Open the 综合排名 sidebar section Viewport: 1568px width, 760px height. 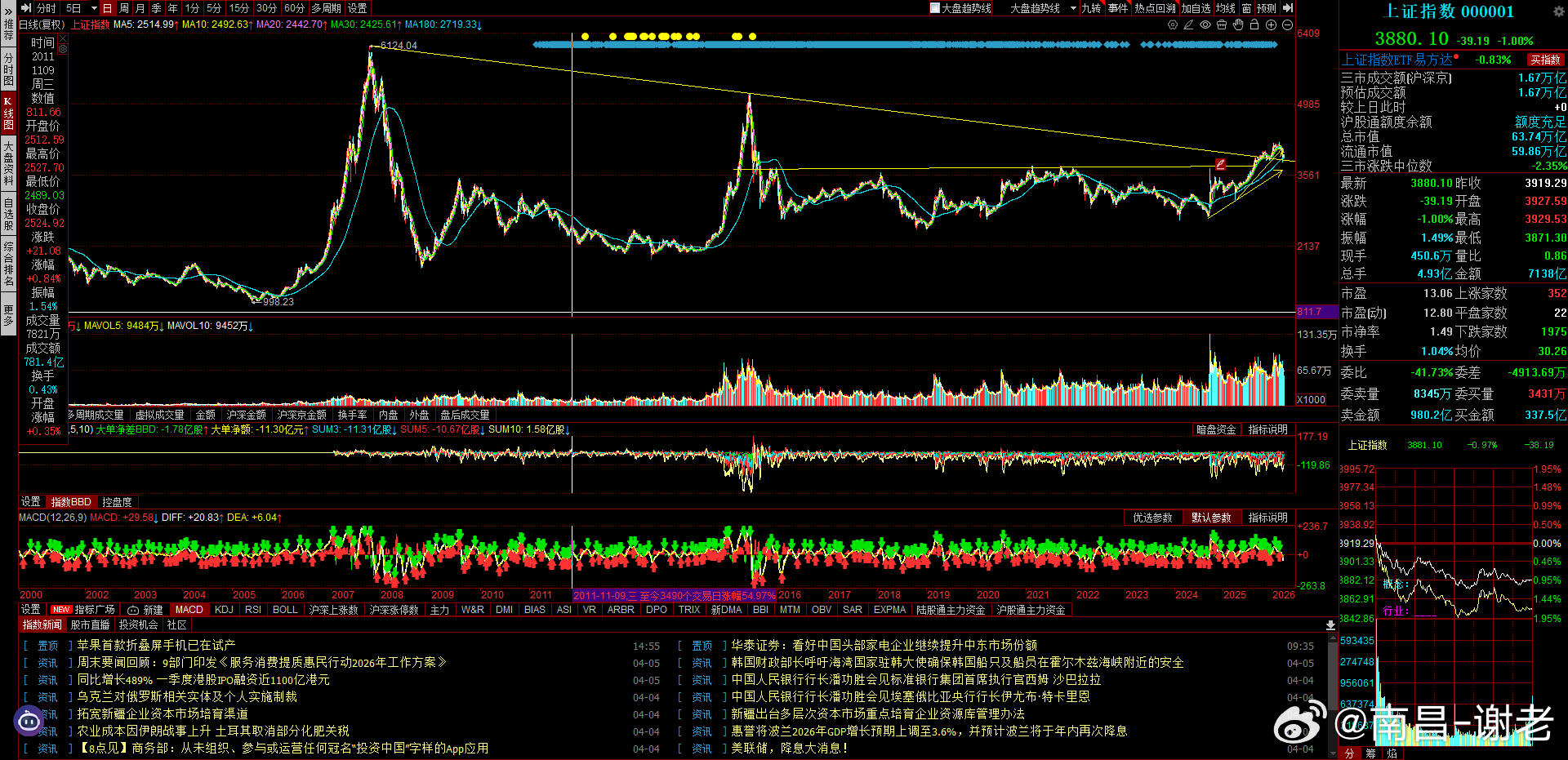[8, 263]
